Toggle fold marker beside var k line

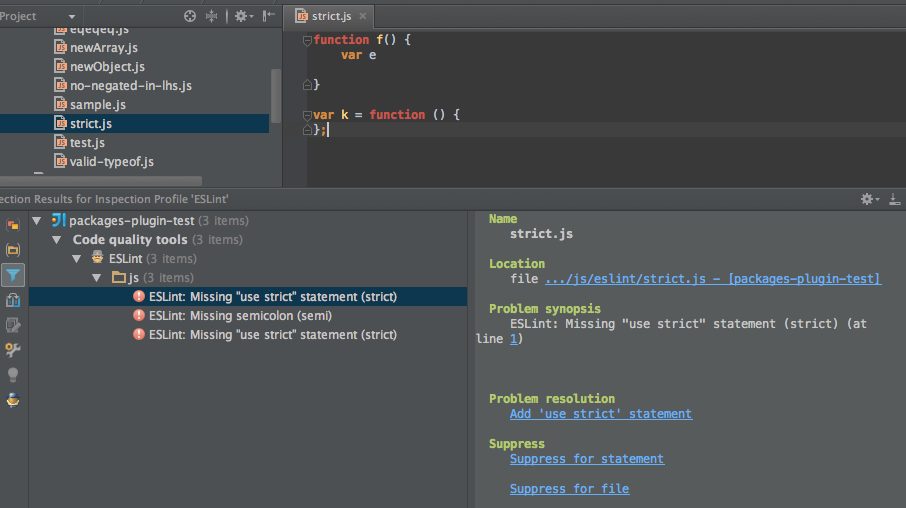click(308, 115)
